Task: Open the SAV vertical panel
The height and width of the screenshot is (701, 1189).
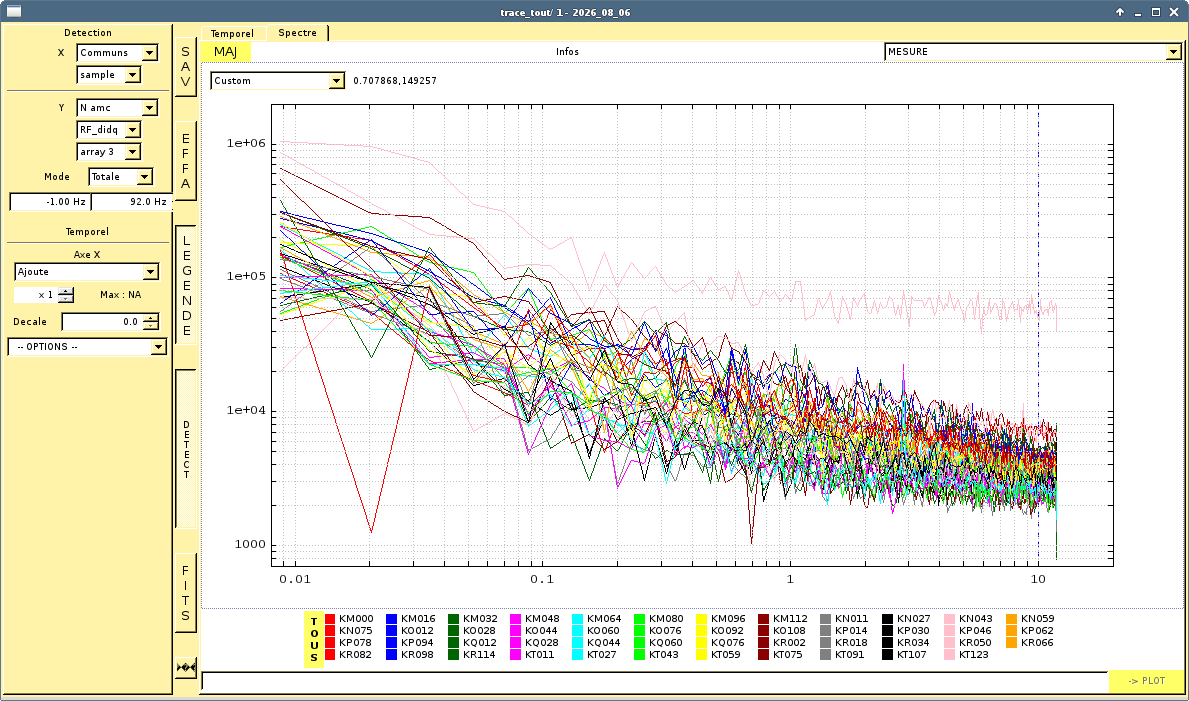Action: click(x=186, y=67)
